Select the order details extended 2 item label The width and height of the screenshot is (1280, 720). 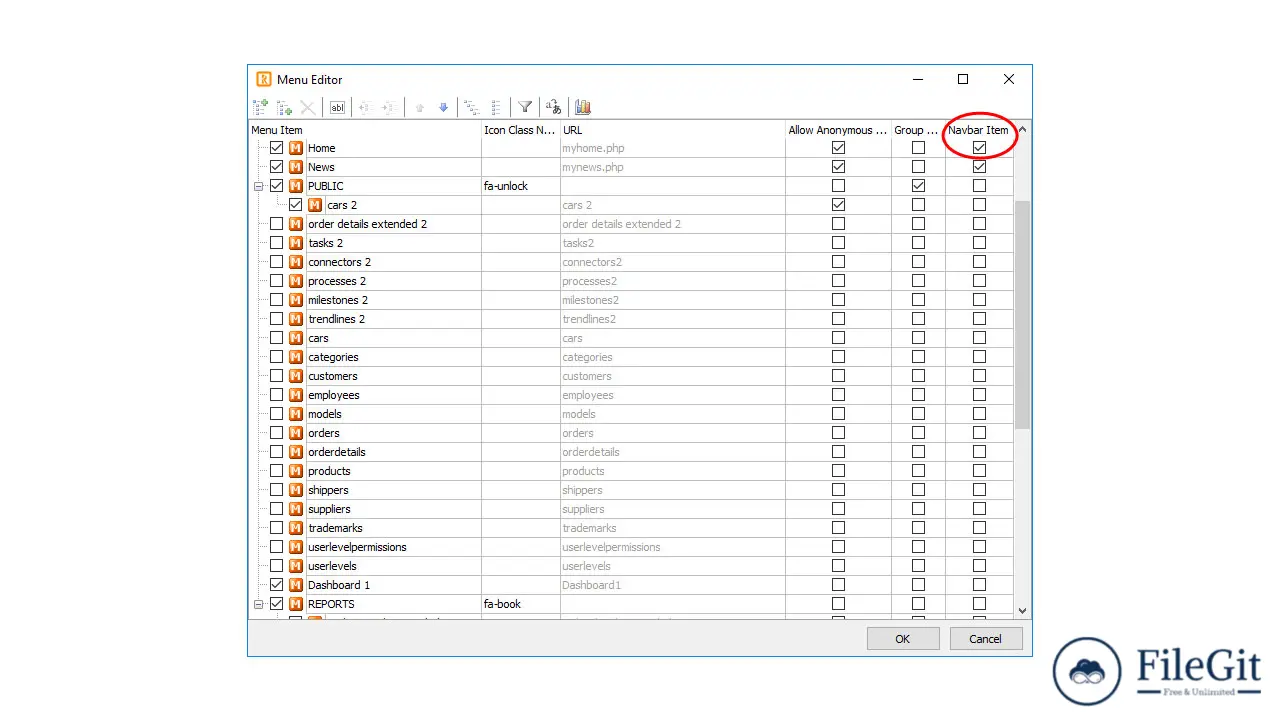tap(367, 224)
